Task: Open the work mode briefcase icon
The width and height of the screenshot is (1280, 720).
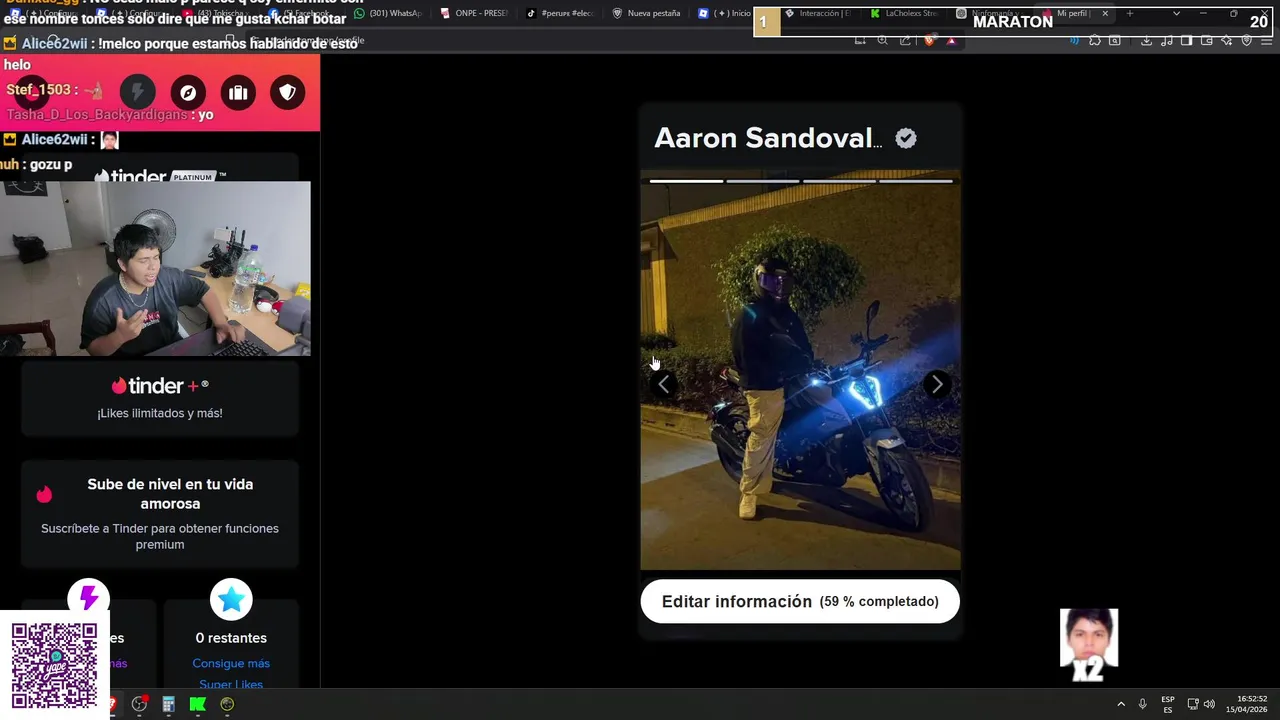Action: [238, 93]
